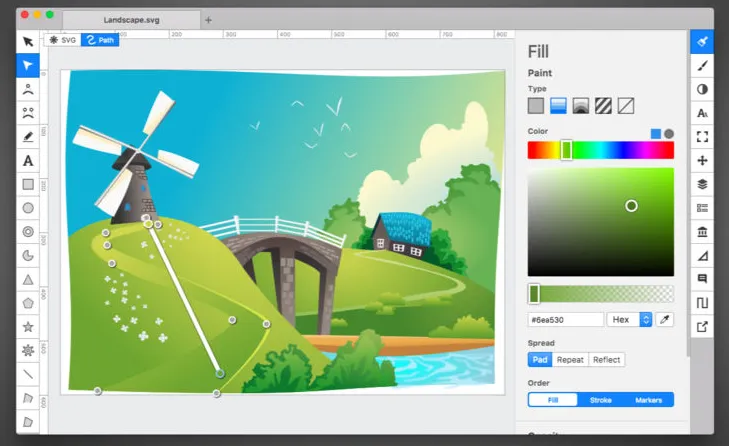Viewport: 729px width, 446px height.
Task: Click the gradient end handle near bushes
Action: 220,373
